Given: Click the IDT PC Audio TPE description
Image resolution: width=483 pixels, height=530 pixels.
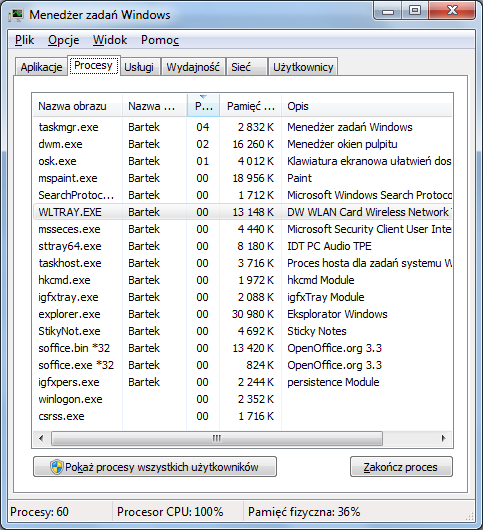Looking at the screenshot, I should [329, 246].
